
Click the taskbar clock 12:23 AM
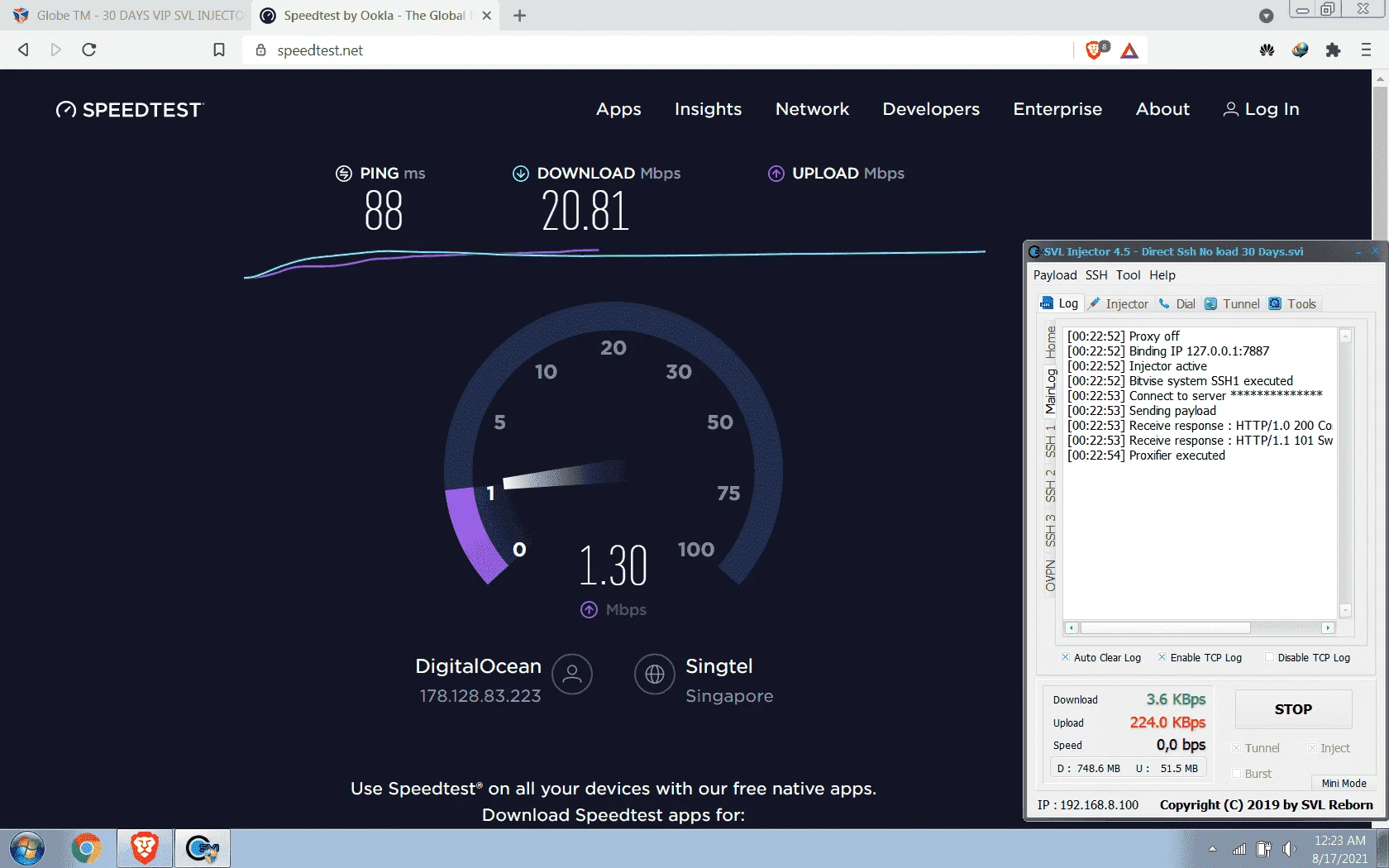1339,841
